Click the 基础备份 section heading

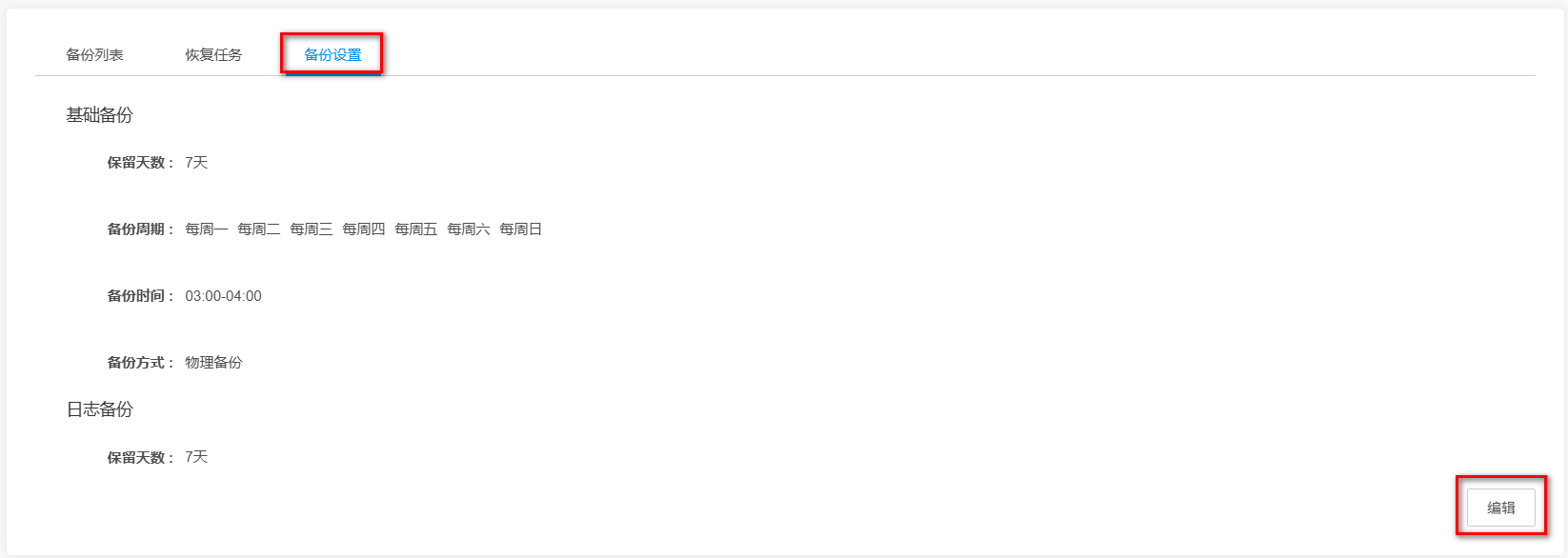[x=99, y=115]
